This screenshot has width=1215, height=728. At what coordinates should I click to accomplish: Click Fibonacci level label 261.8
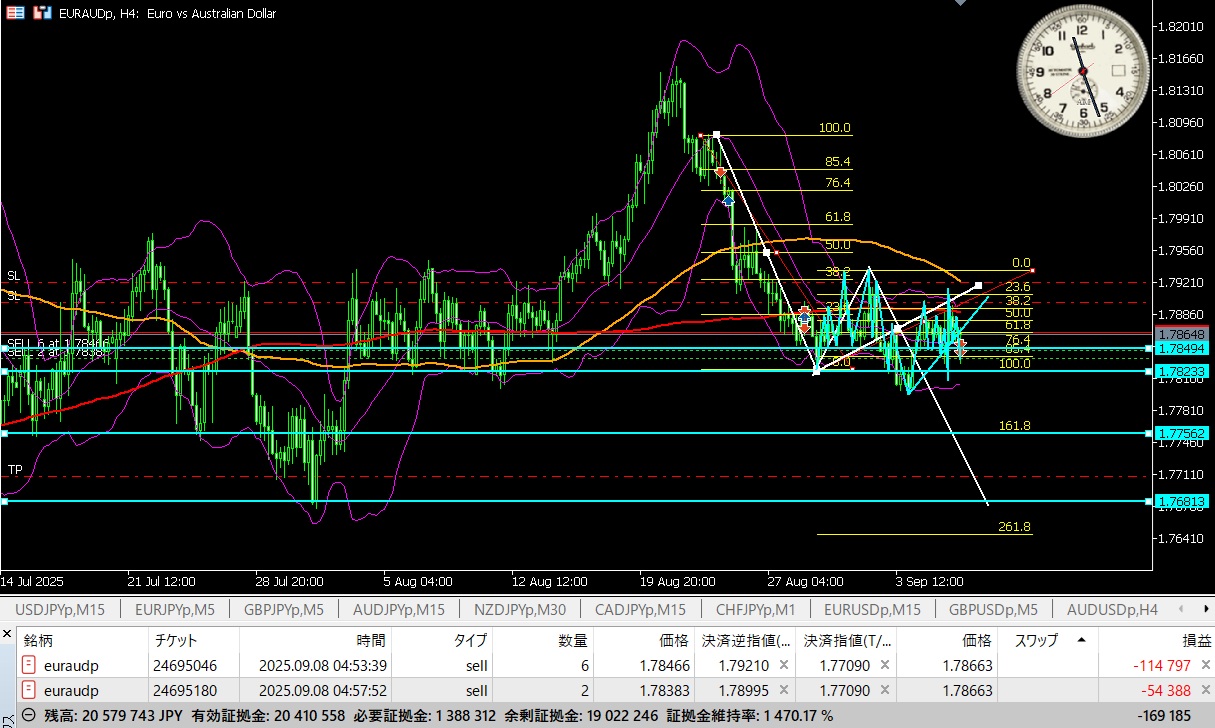coord(1014,527)
